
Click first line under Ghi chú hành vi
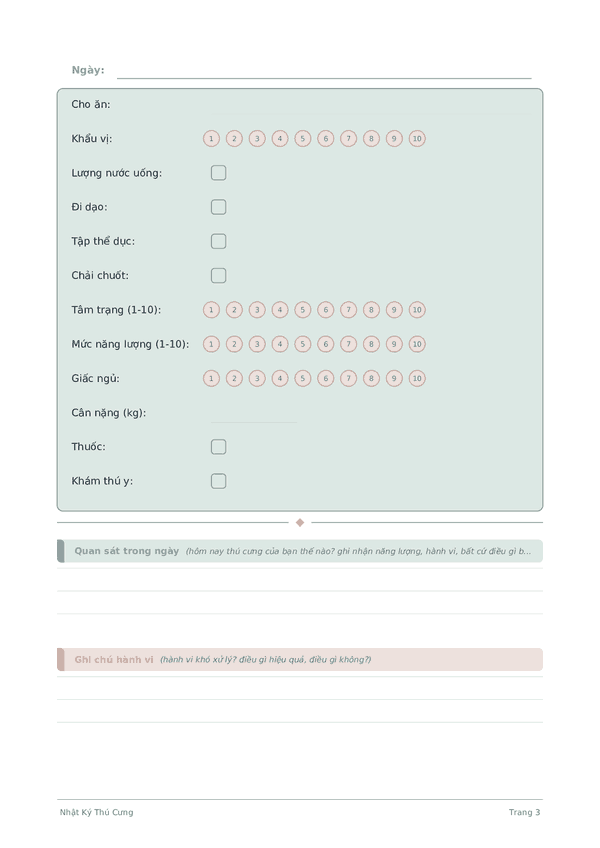pyautogui.click(x=300, y=688)
